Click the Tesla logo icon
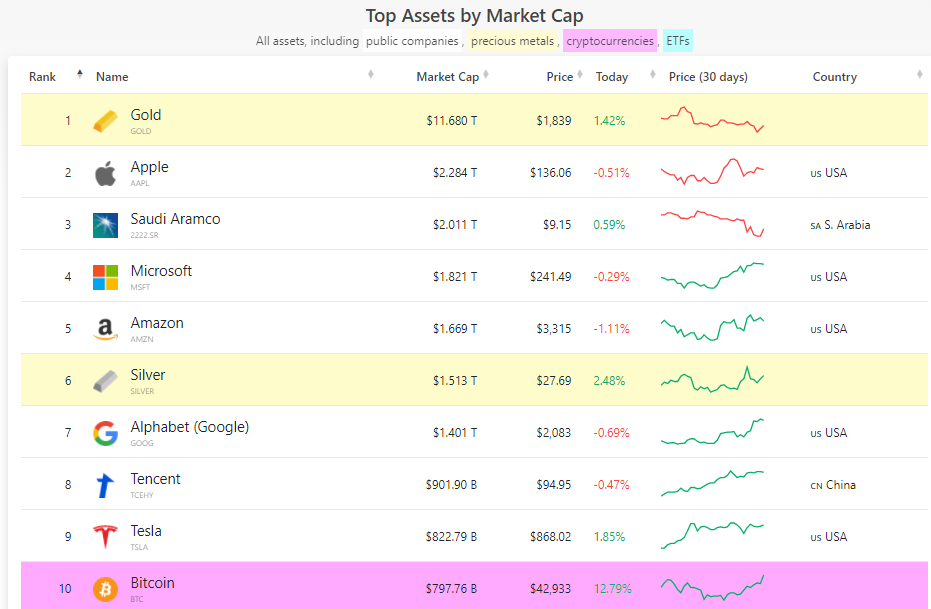Viewport: 931px width, 609px height. click(105, 537)
